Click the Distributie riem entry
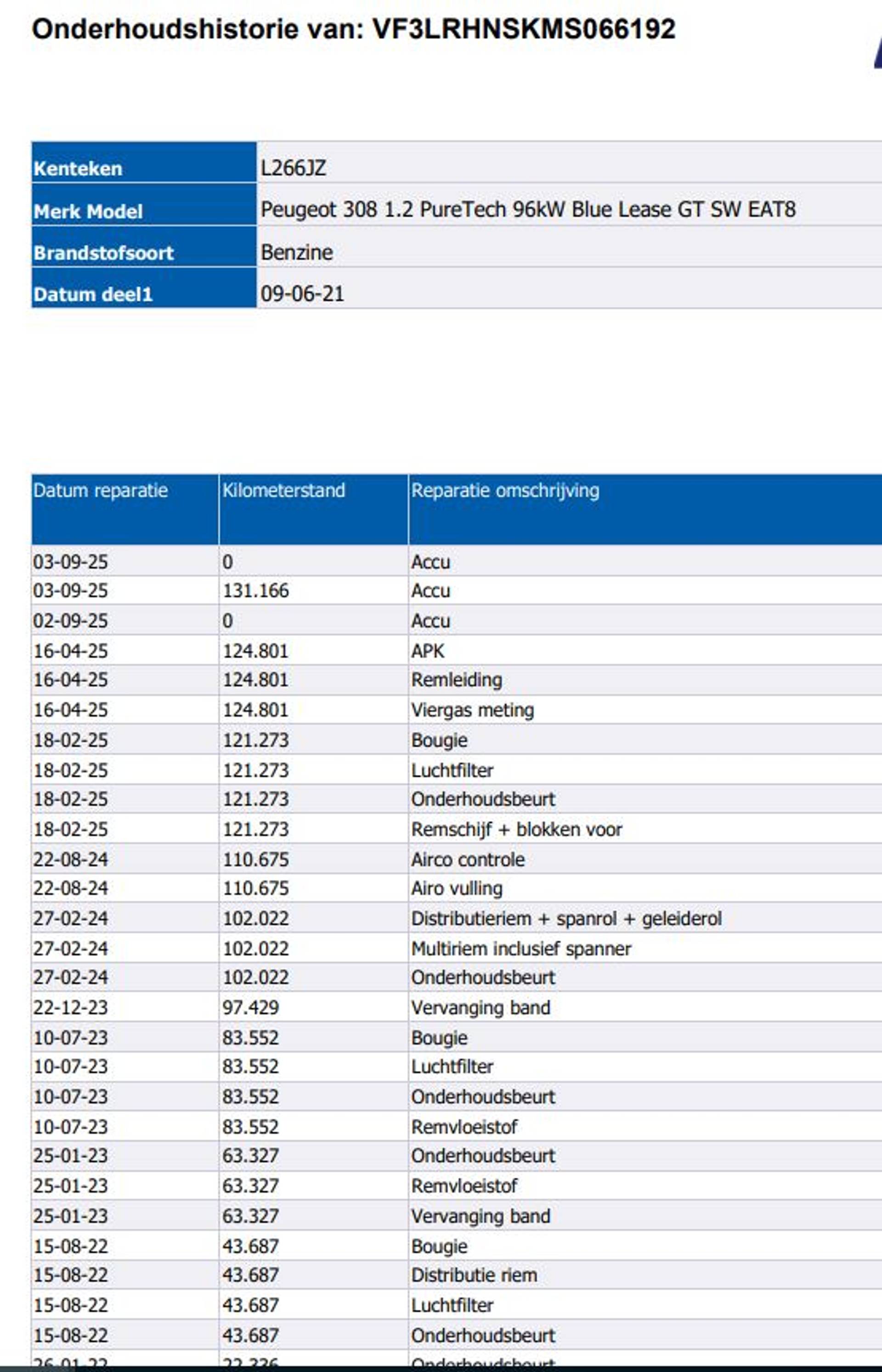This screenshot has width=882, height=1372. click(x=474, y=1275)
